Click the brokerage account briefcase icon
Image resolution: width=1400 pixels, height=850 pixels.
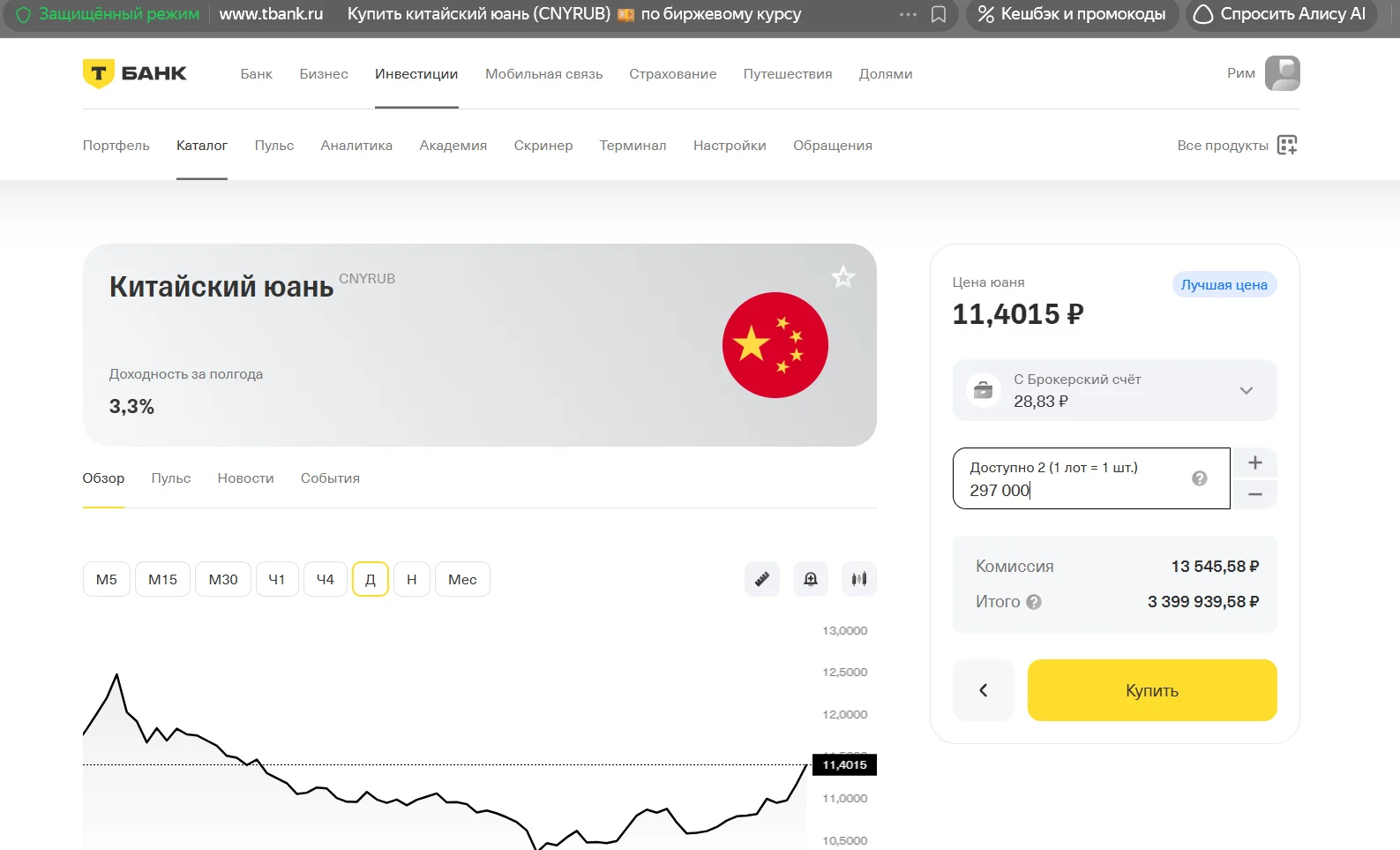[984, 390]
